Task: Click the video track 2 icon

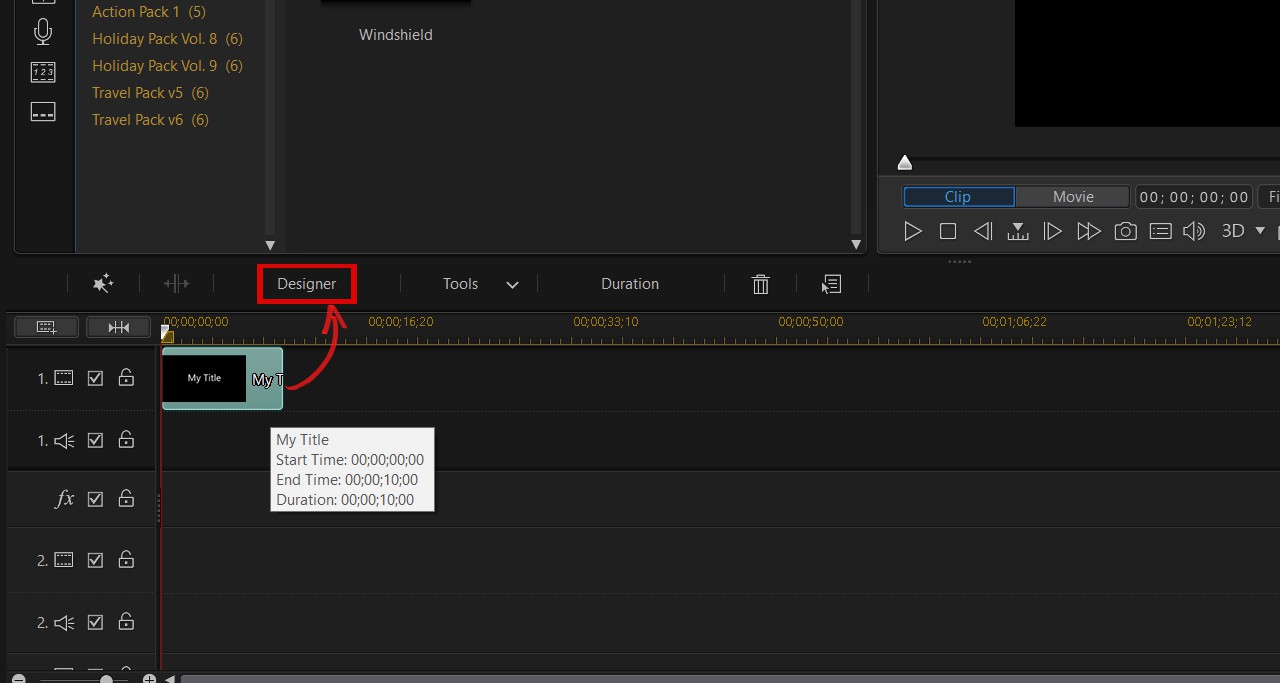Action: 64,560
